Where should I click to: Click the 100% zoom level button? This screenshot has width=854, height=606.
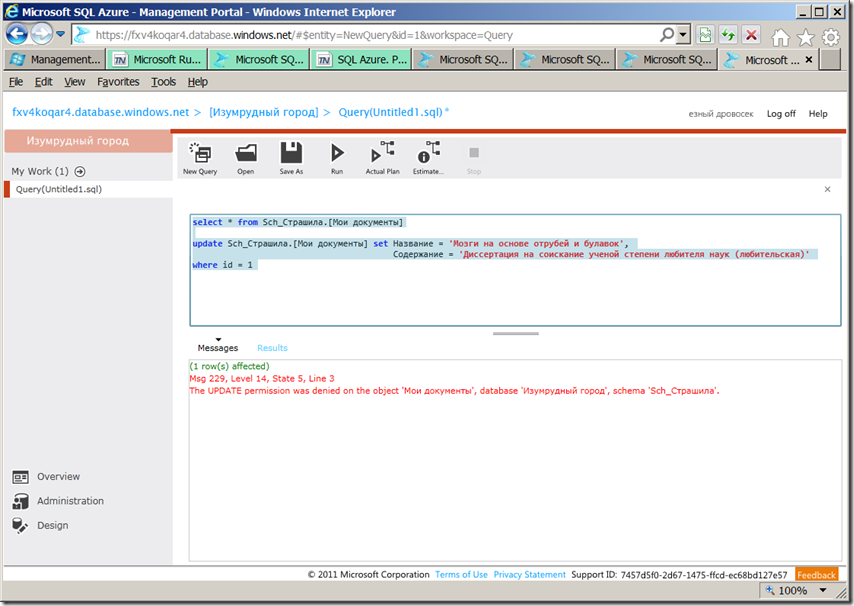tap(787, 590)
